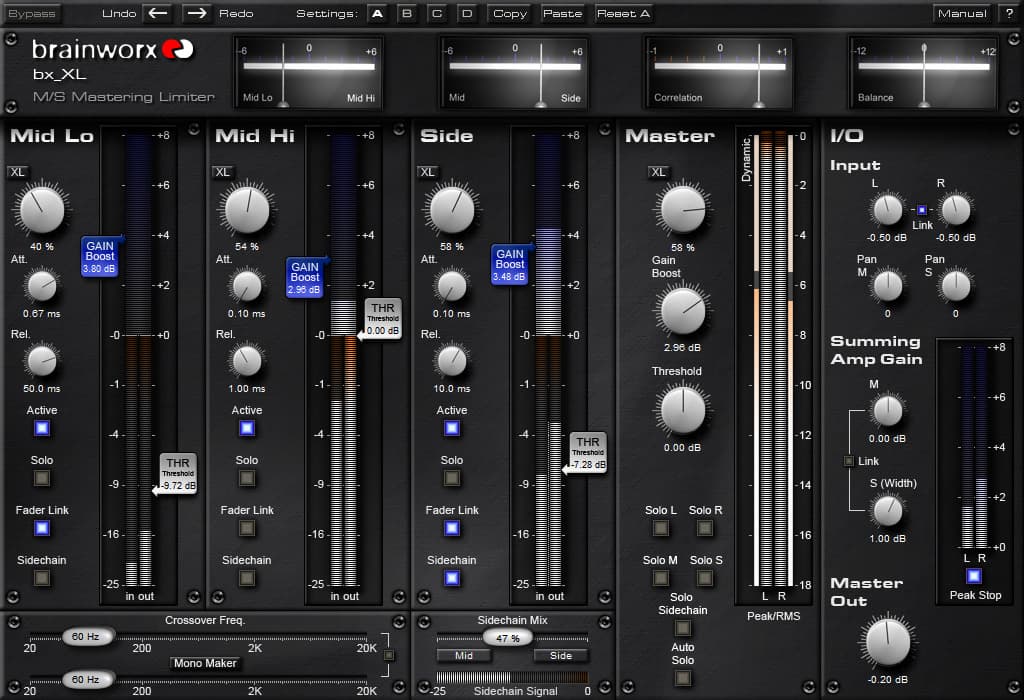This screenshot has width=1024, height=700.
Task: Toggle Mid Hi Active
Action: (247, 428)
